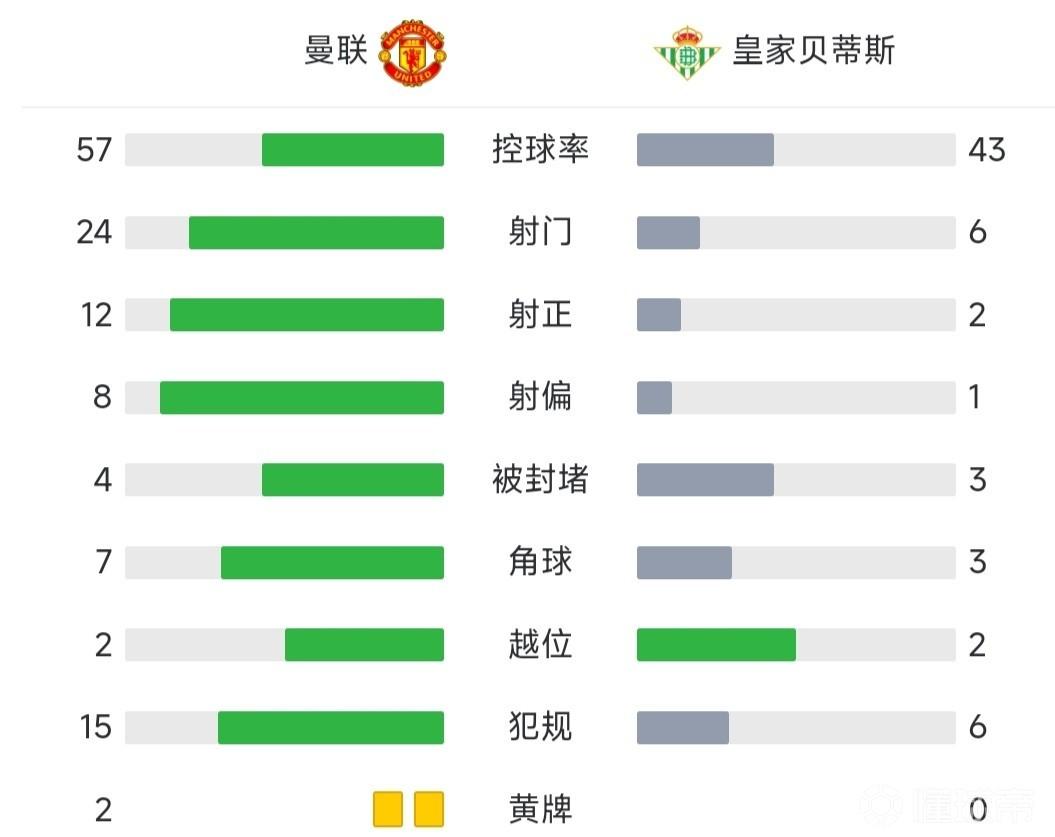Click the first yellow card icon
The width and height of the screenshot is (1055, 837).
[x=387, y=809]
